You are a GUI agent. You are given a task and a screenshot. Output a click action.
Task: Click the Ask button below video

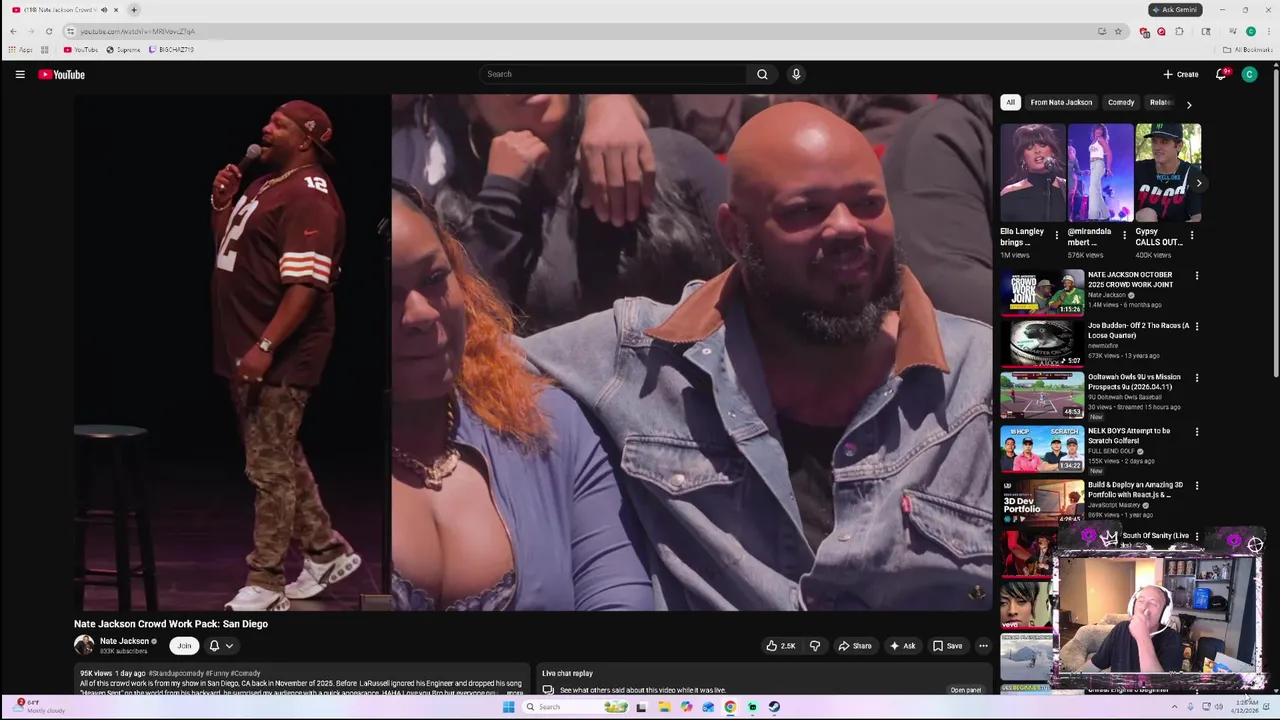(902, 646)
